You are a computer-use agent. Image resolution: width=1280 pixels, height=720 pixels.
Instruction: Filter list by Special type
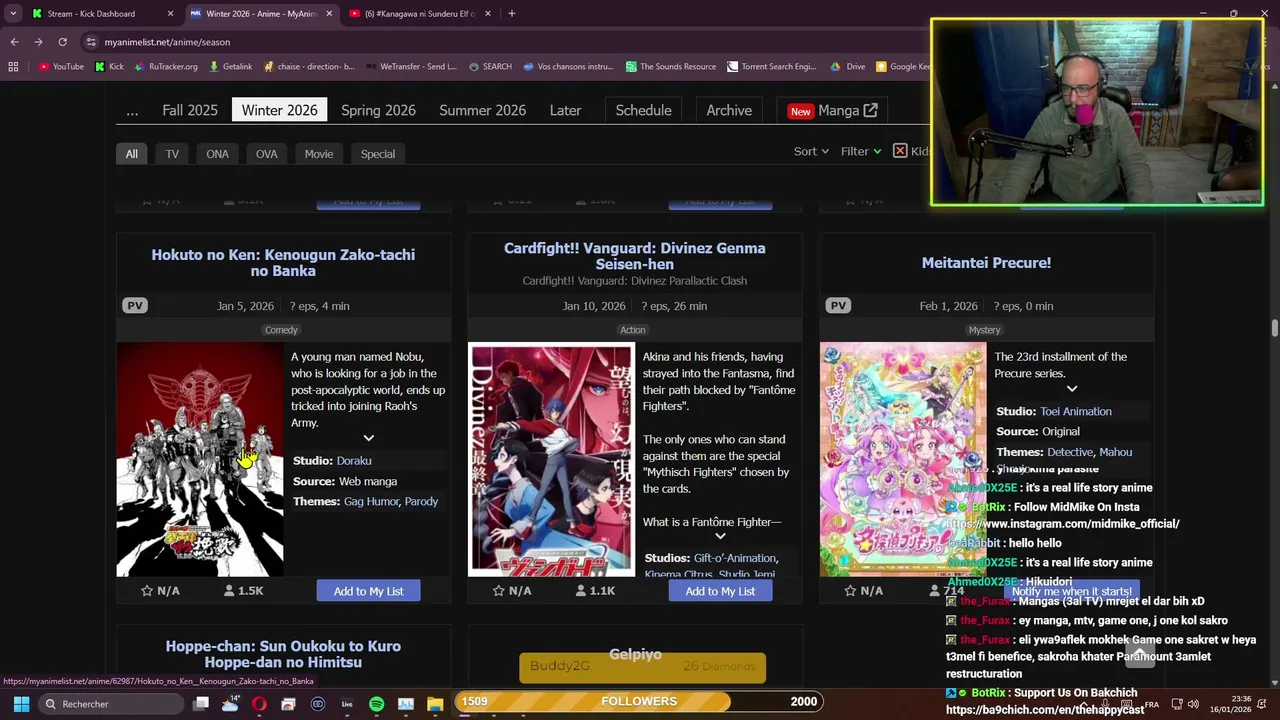click(378, 154)
